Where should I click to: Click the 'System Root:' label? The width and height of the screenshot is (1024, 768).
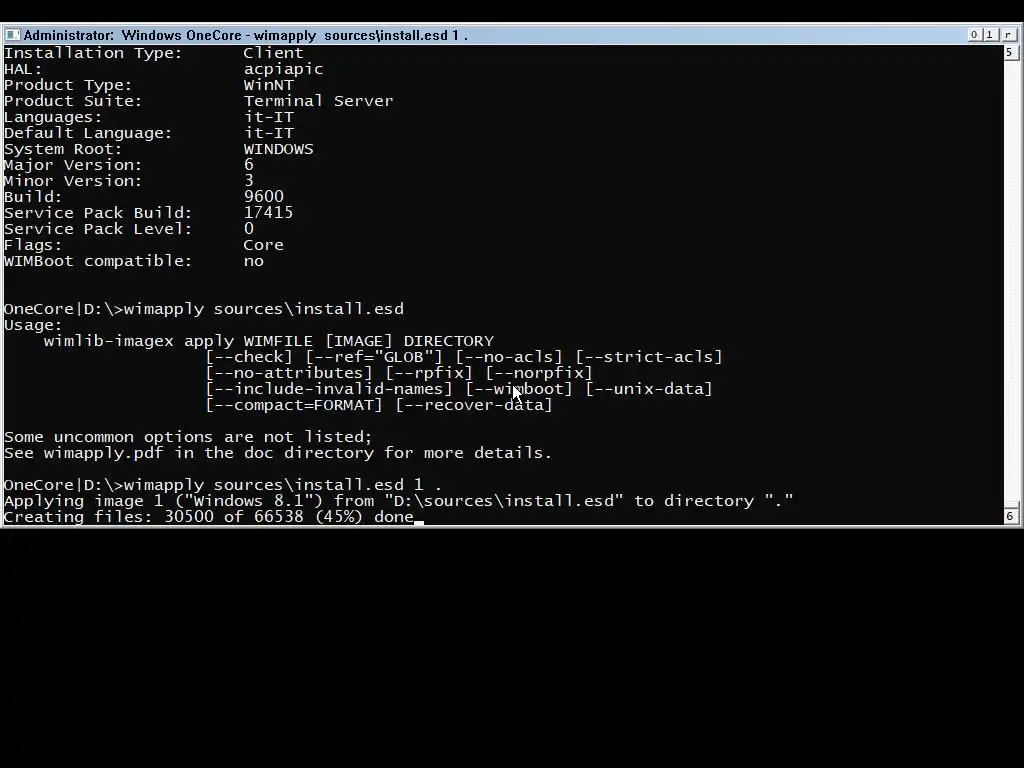pyautogui.click(x=63, y=149)
